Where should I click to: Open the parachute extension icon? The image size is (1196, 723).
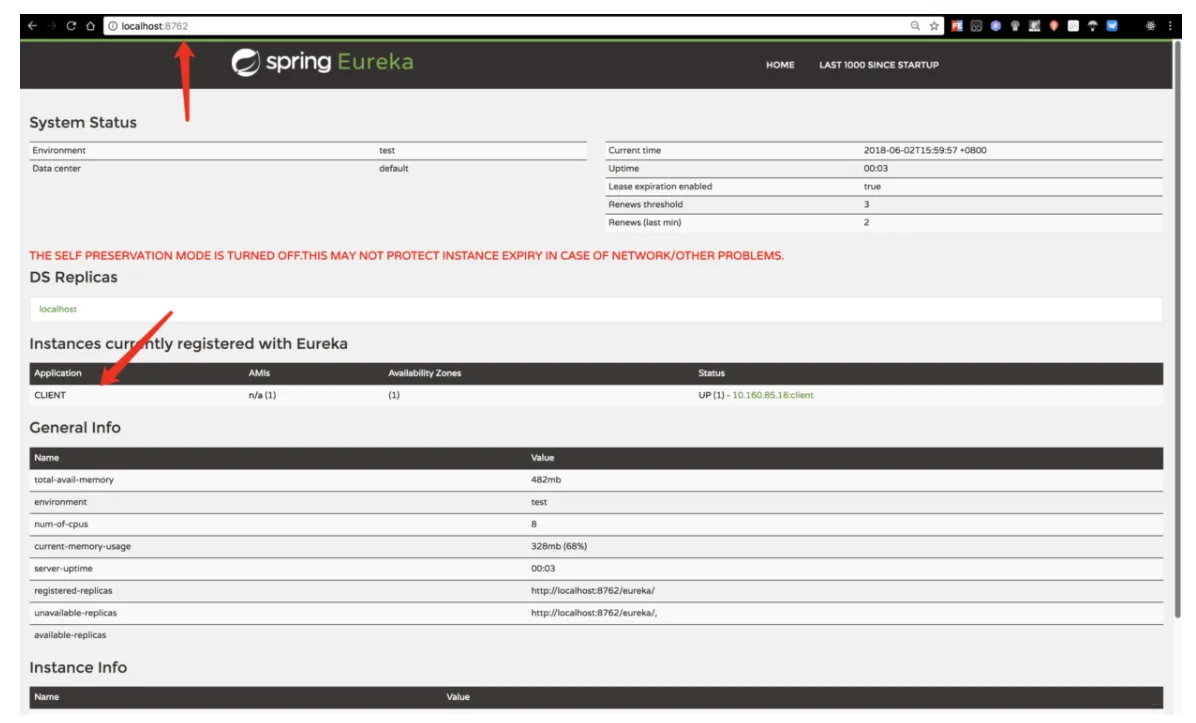pyautogui.click(x=1092, y=26)
